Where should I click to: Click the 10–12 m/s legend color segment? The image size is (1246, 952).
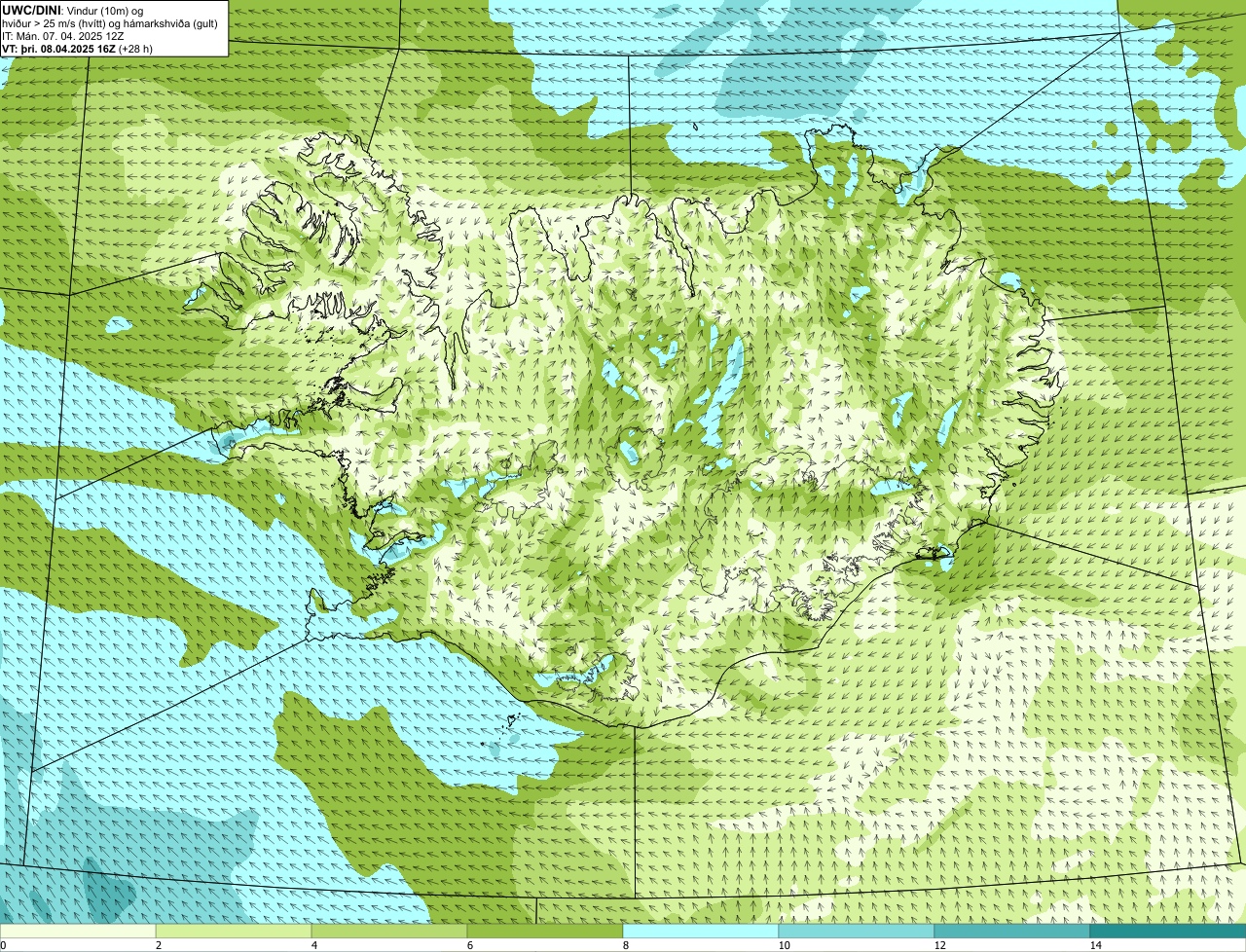[857, 932]
